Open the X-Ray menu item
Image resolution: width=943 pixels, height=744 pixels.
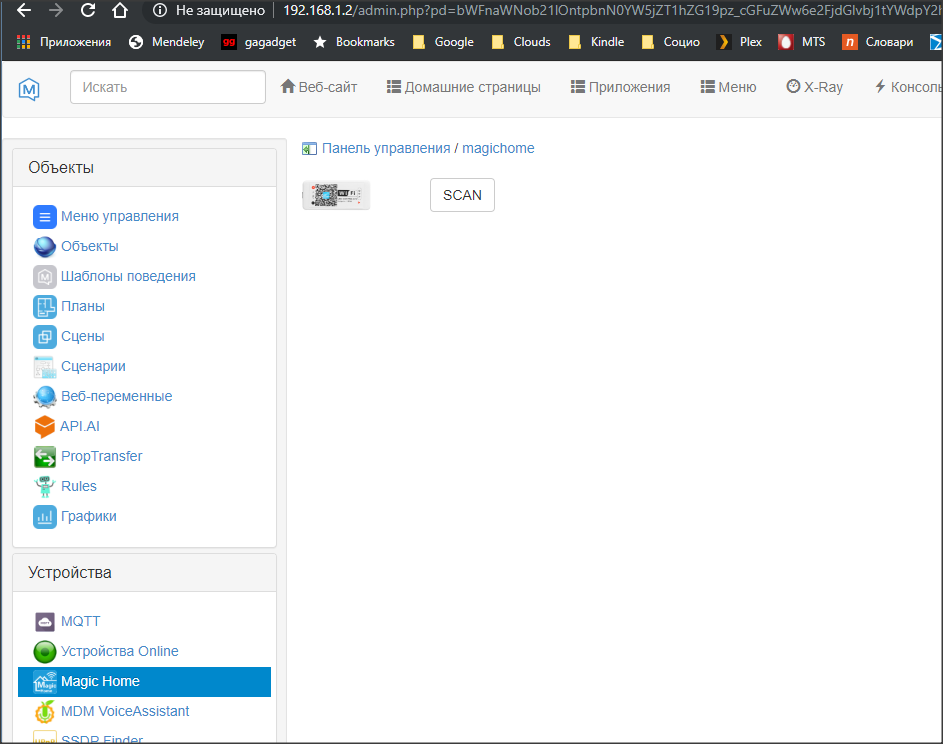point(814,87)
